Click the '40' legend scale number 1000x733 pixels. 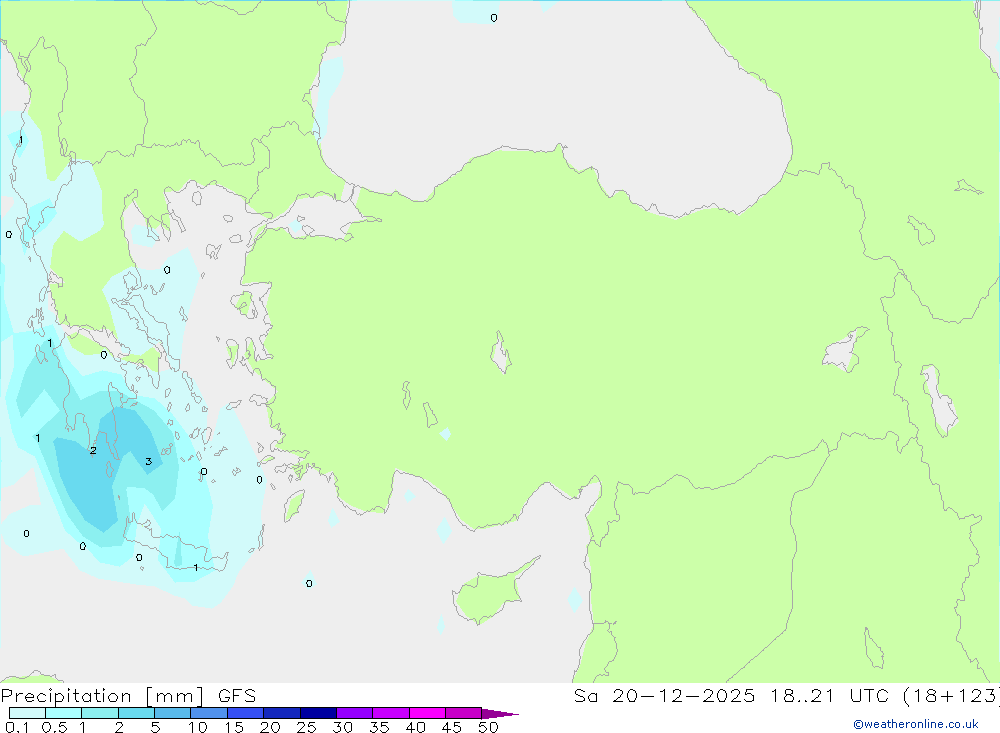(415, 727)
